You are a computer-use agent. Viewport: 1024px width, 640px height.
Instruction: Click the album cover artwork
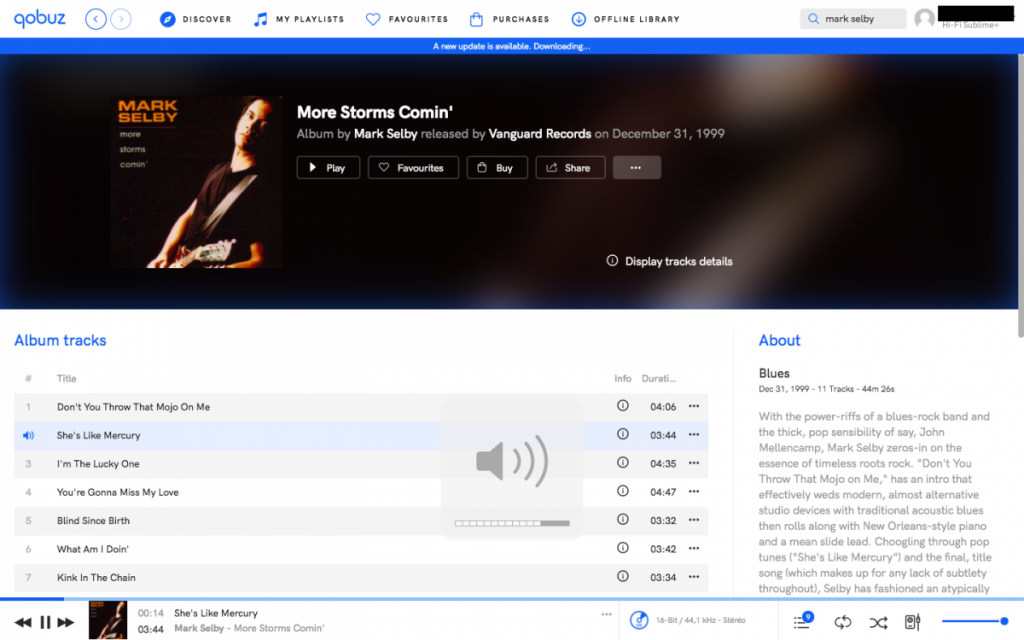[197, 182]
